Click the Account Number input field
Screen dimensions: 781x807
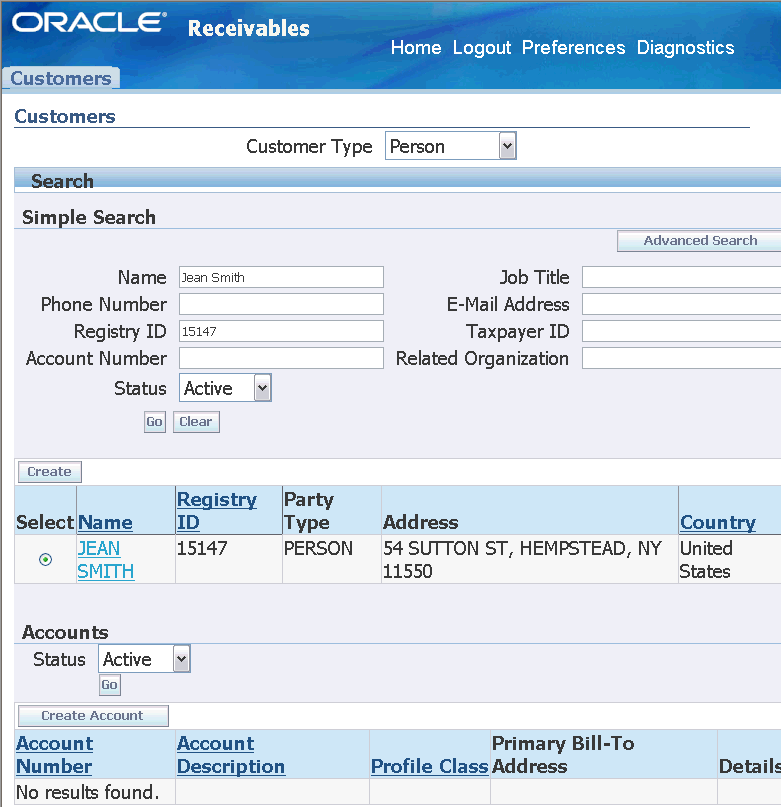point(281,358)
